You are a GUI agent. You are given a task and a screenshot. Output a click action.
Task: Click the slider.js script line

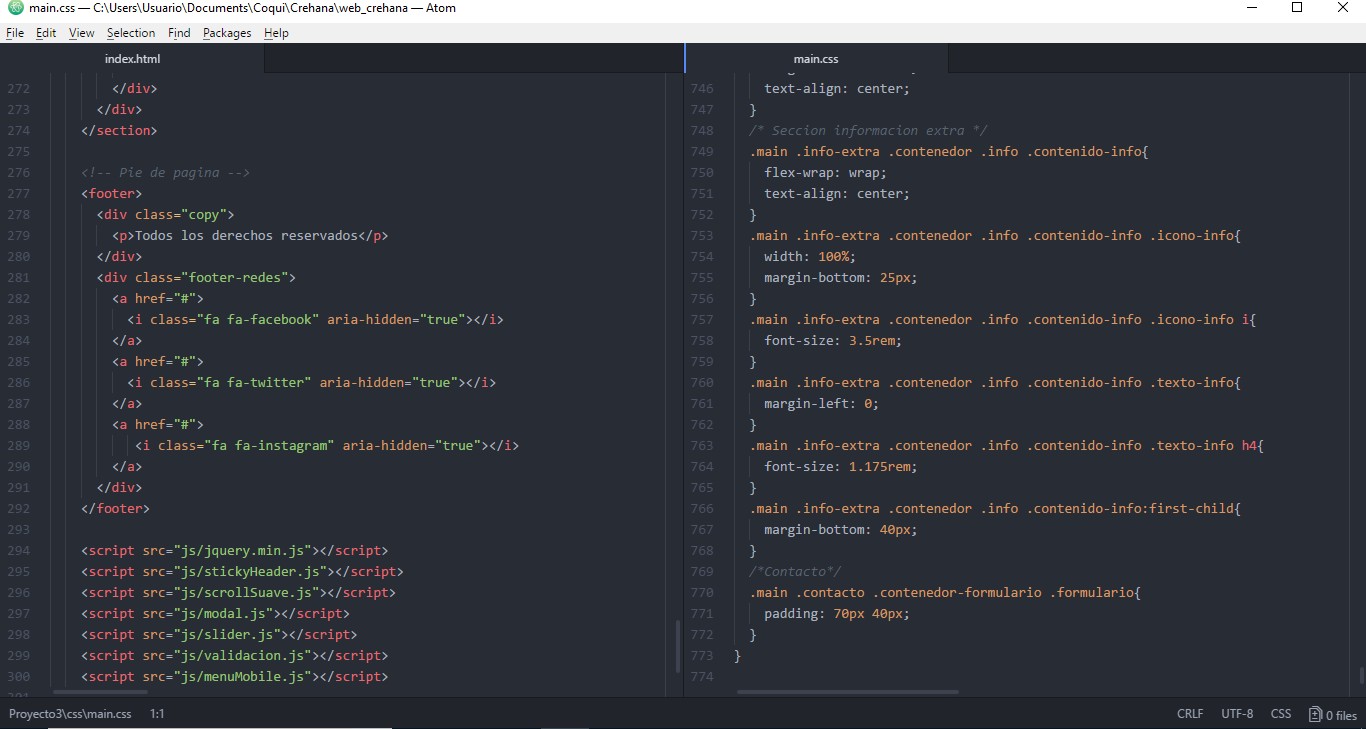coord(219,634)
